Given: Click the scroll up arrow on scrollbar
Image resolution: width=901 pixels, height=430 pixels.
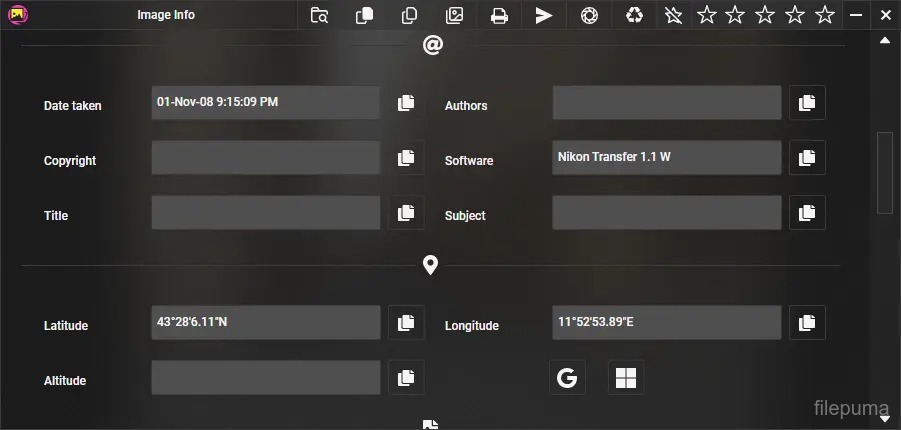Looking at the screenshot, I should click(884, 41).
